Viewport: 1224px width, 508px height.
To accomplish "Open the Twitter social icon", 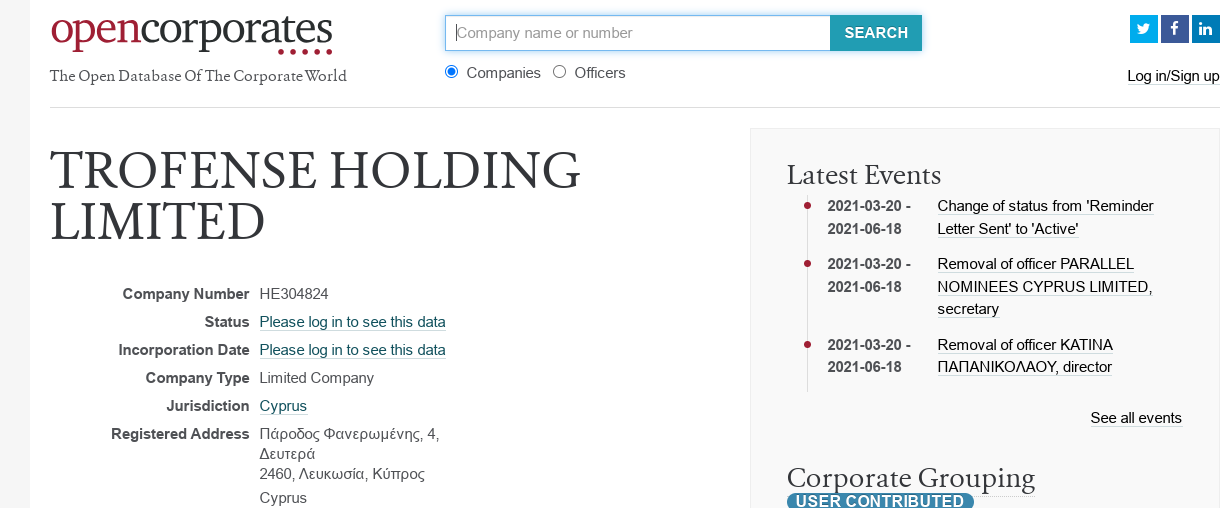I will (1144, 29).
